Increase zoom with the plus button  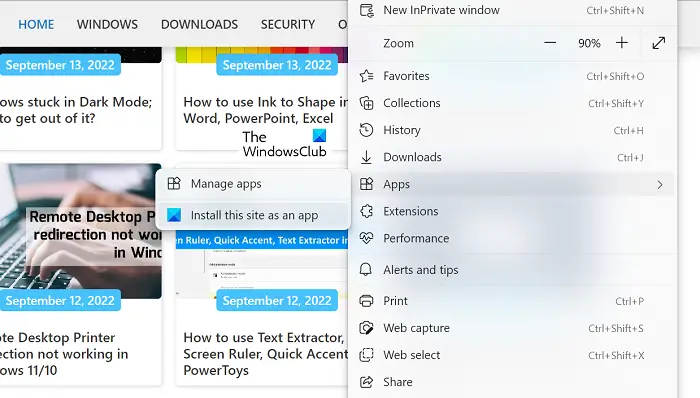tap(622, 43)
